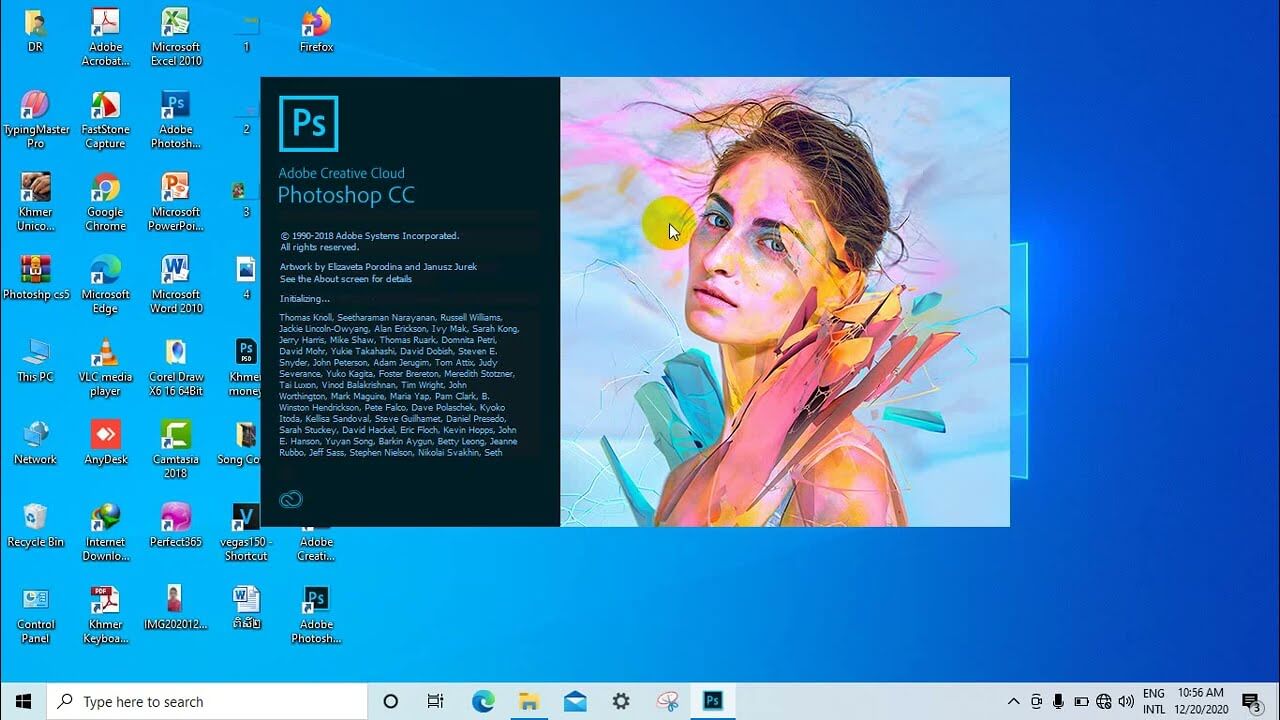Switch to Photoshop on the taskbar
The height and width of the screenshot is (720, 1280).
713,701
